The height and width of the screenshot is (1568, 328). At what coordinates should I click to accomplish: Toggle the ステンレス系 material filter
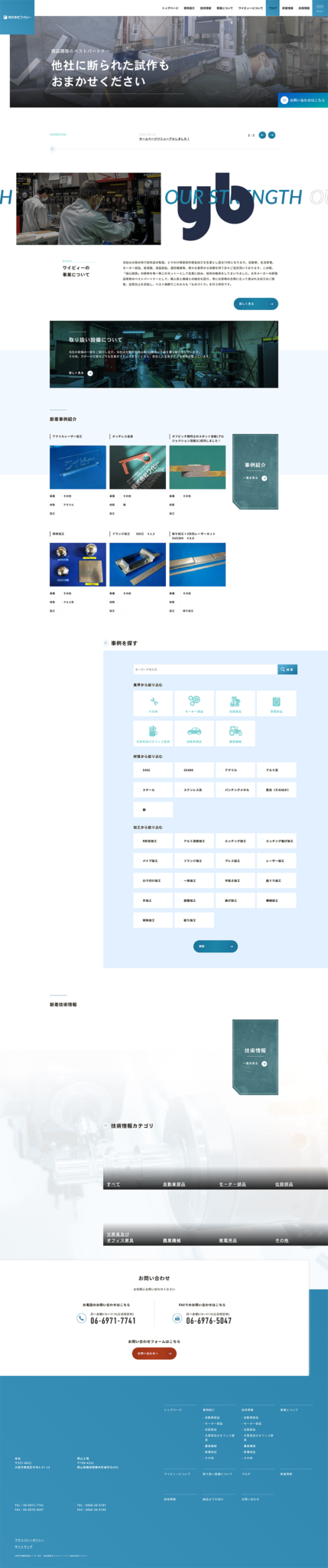click(x=194, y=789)
